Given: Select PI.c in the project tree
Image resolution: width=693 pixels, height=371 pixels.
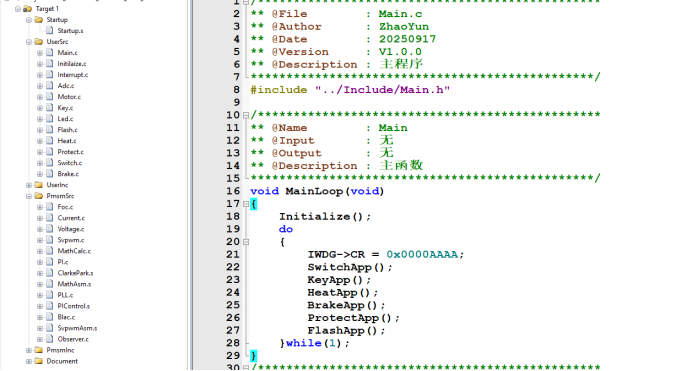Looking at the screenshot, I should [x=63, y=262].
